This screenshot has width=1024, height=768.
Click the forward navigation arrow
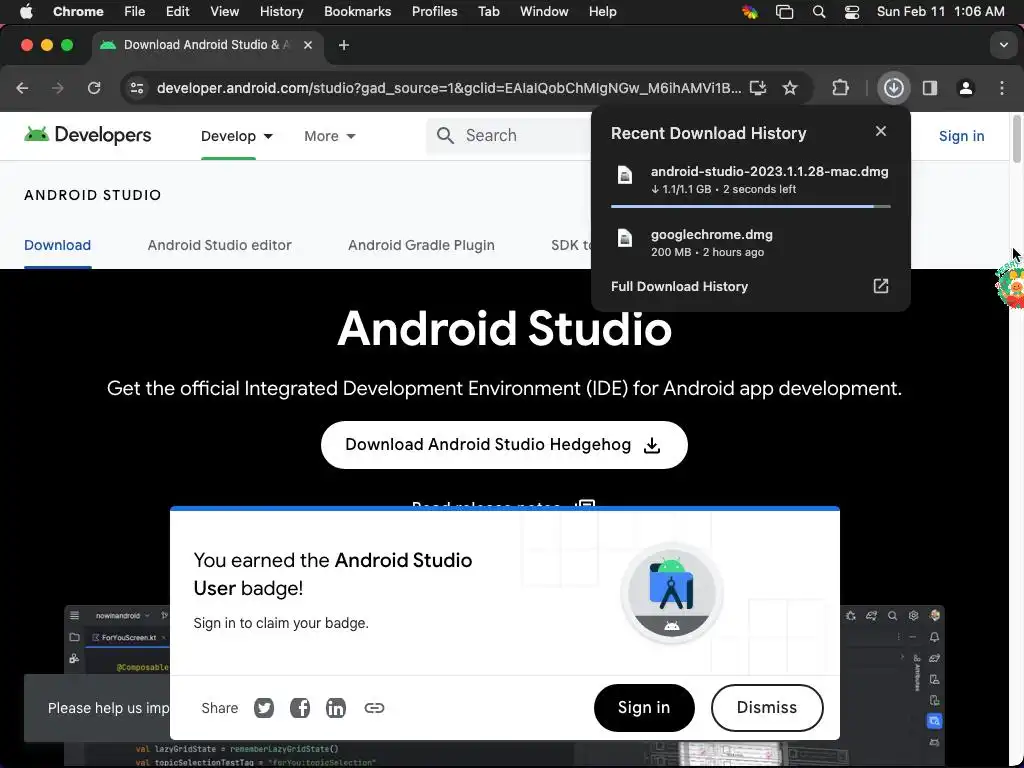58,88
